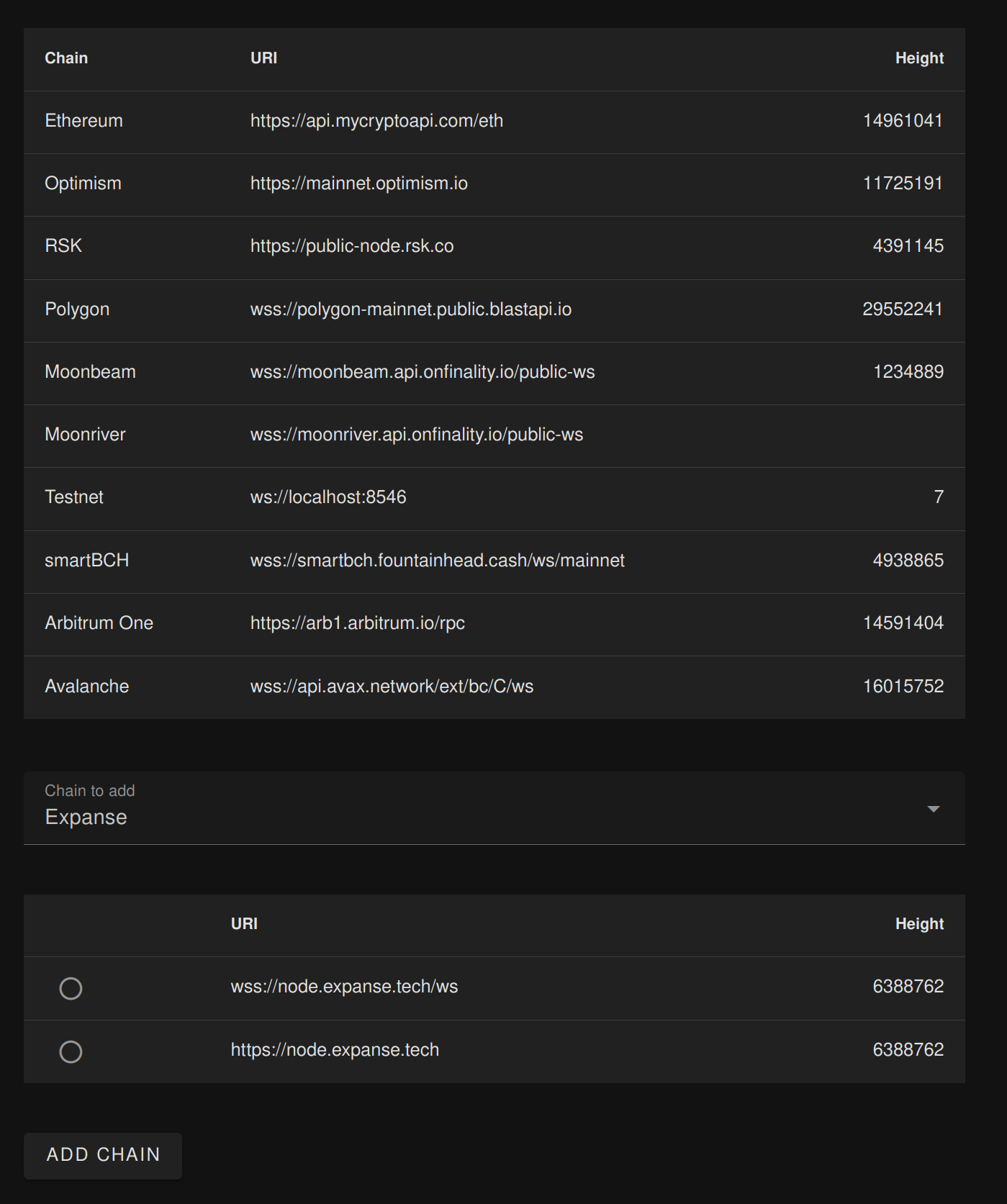Screen dimensions: 1007x1204
Task: Click the Height header in top table
Action: tap(919, 58)
